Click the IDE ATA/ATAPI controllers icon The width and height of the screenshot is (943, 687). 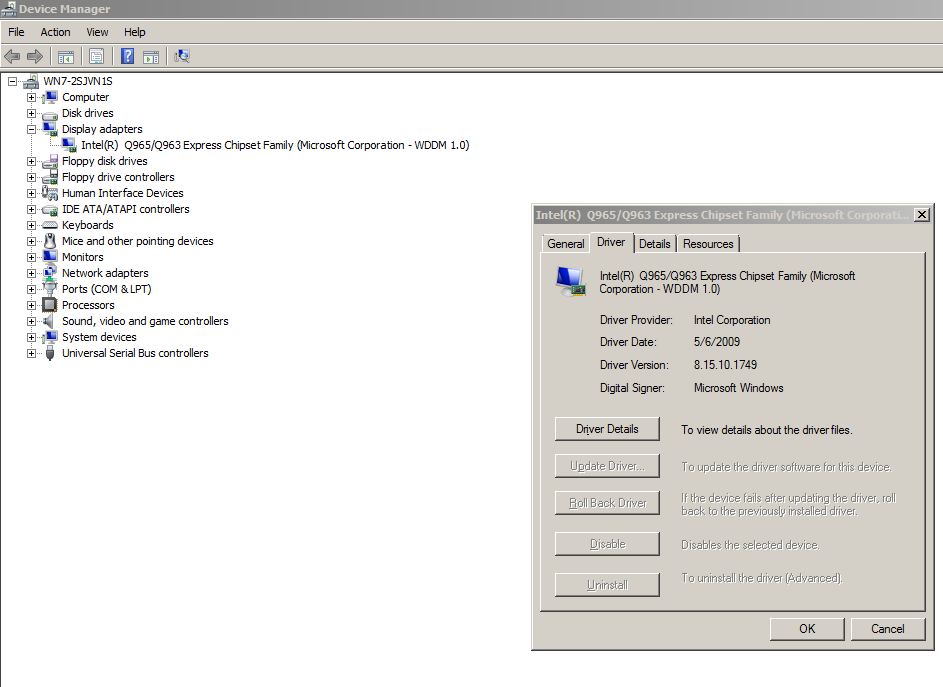[50, 210]
